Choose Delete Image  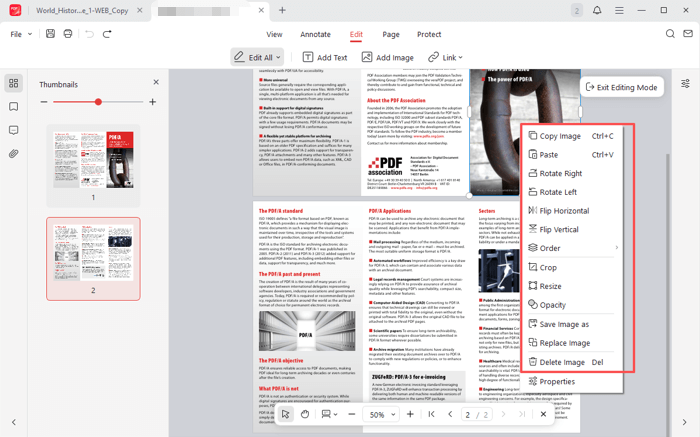[572, 362]
